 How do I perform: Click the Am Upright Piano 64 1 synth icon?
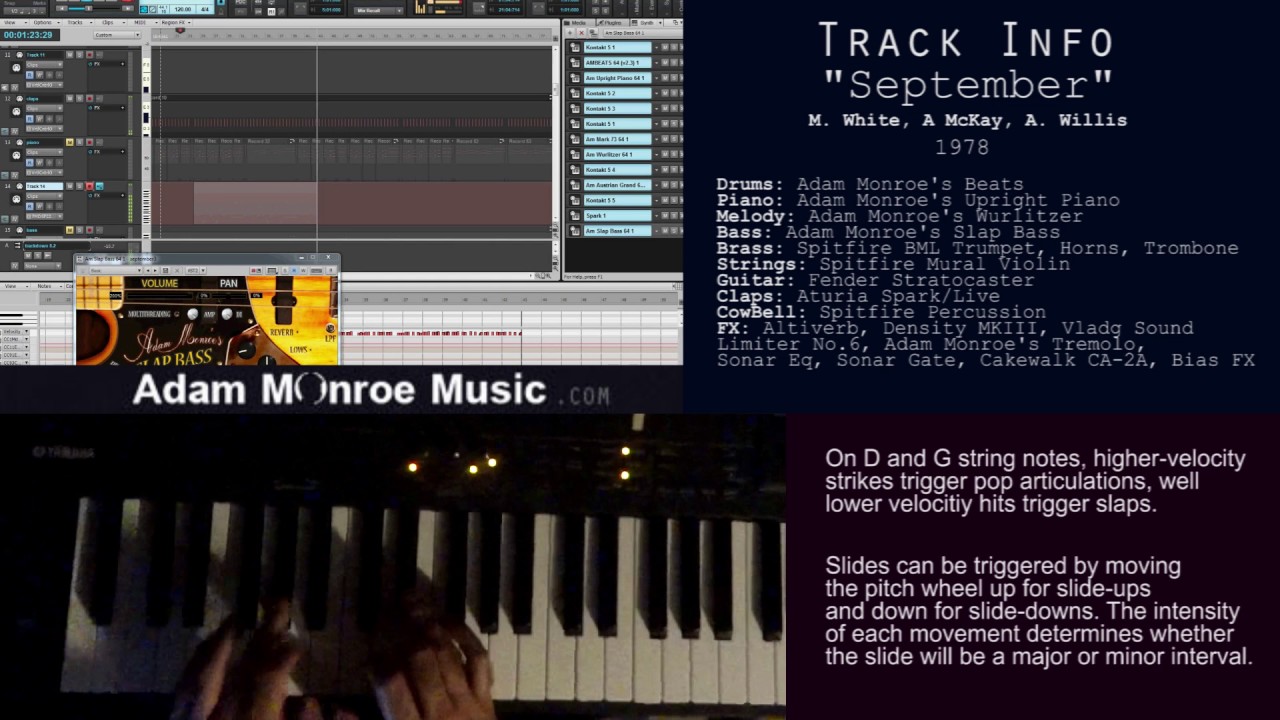tap(575, 78)
